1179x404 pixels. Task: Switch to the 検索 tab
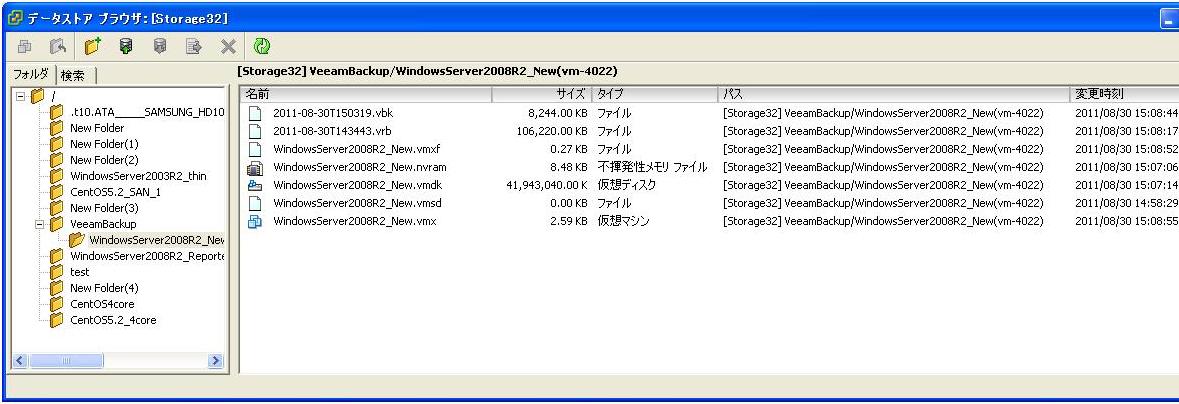pyautogui.click(x=74, y=75)
